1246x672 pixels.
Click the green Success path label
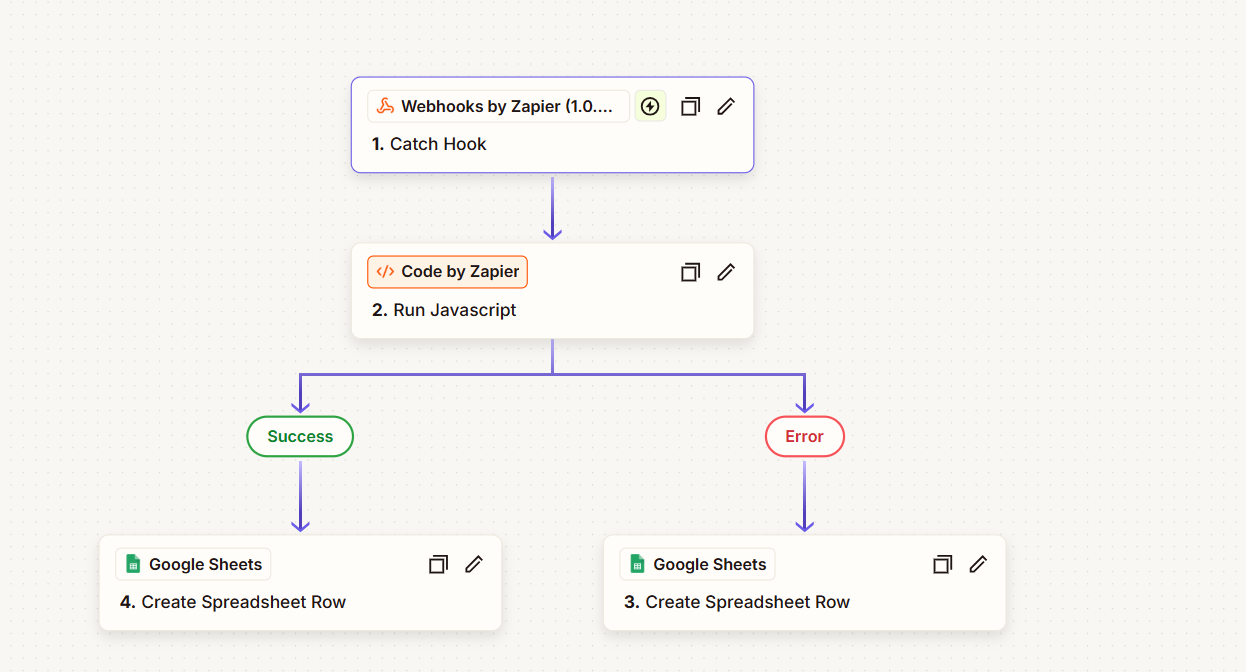[x=300, y=436]
